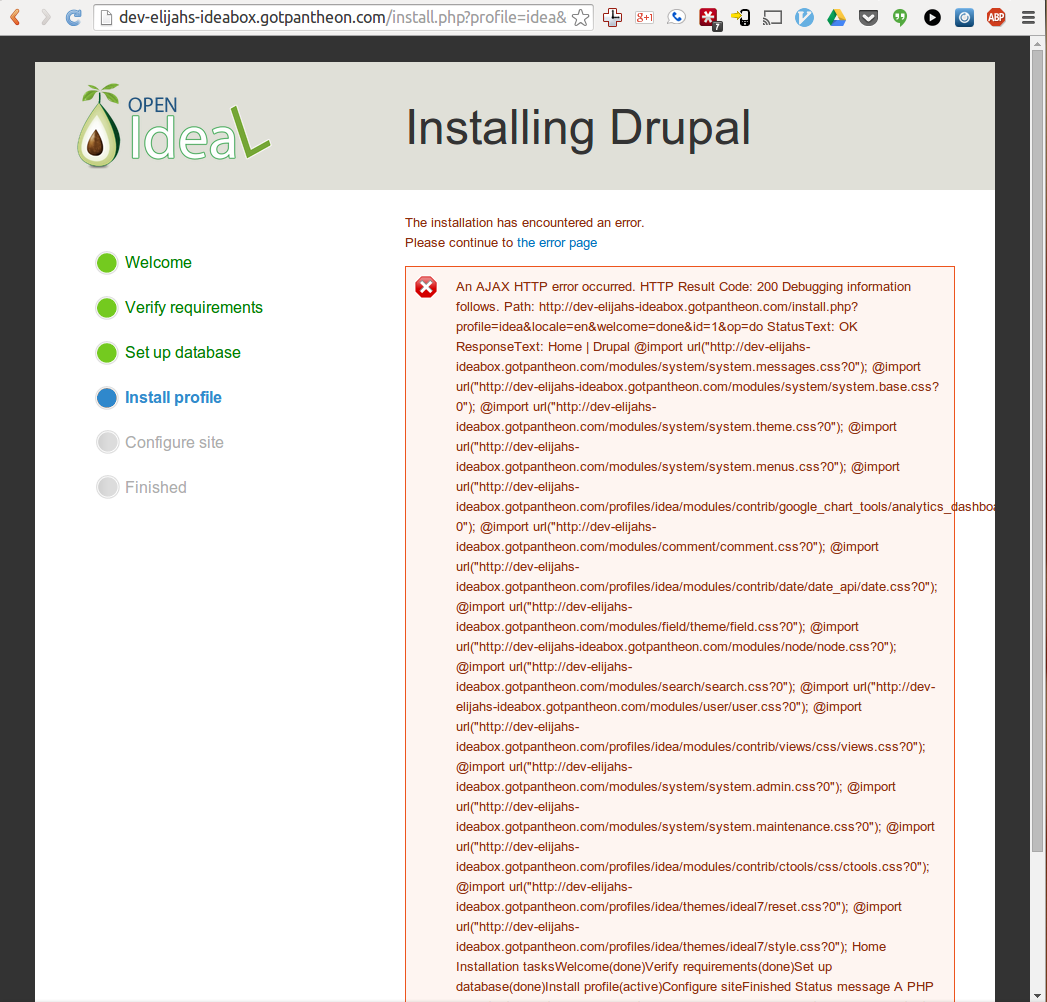Click the vertical scrollbar thumb
The image size is (1047, 1002).
1037,451
